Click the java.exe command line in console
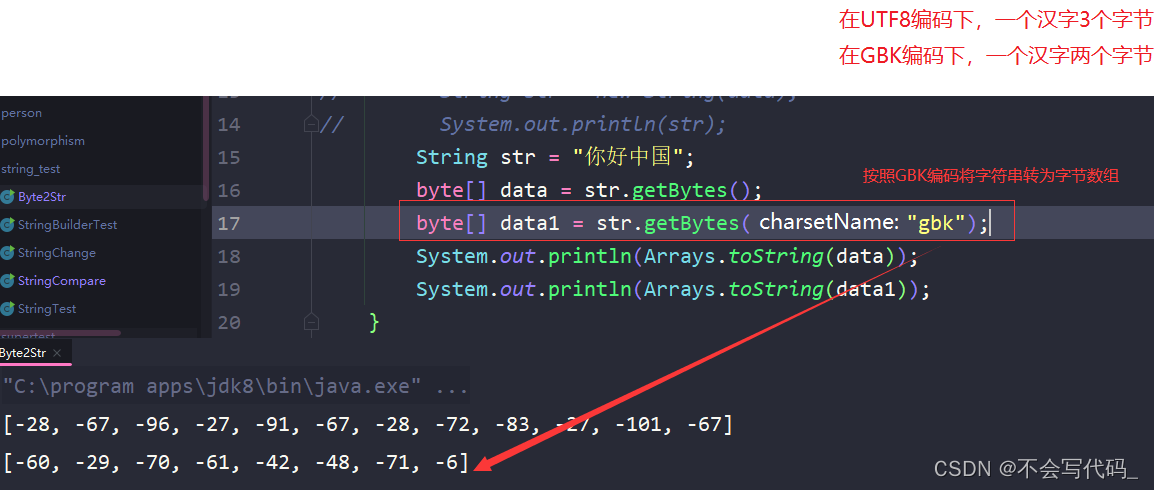The image size is (1154, 490). pos(236,386)
